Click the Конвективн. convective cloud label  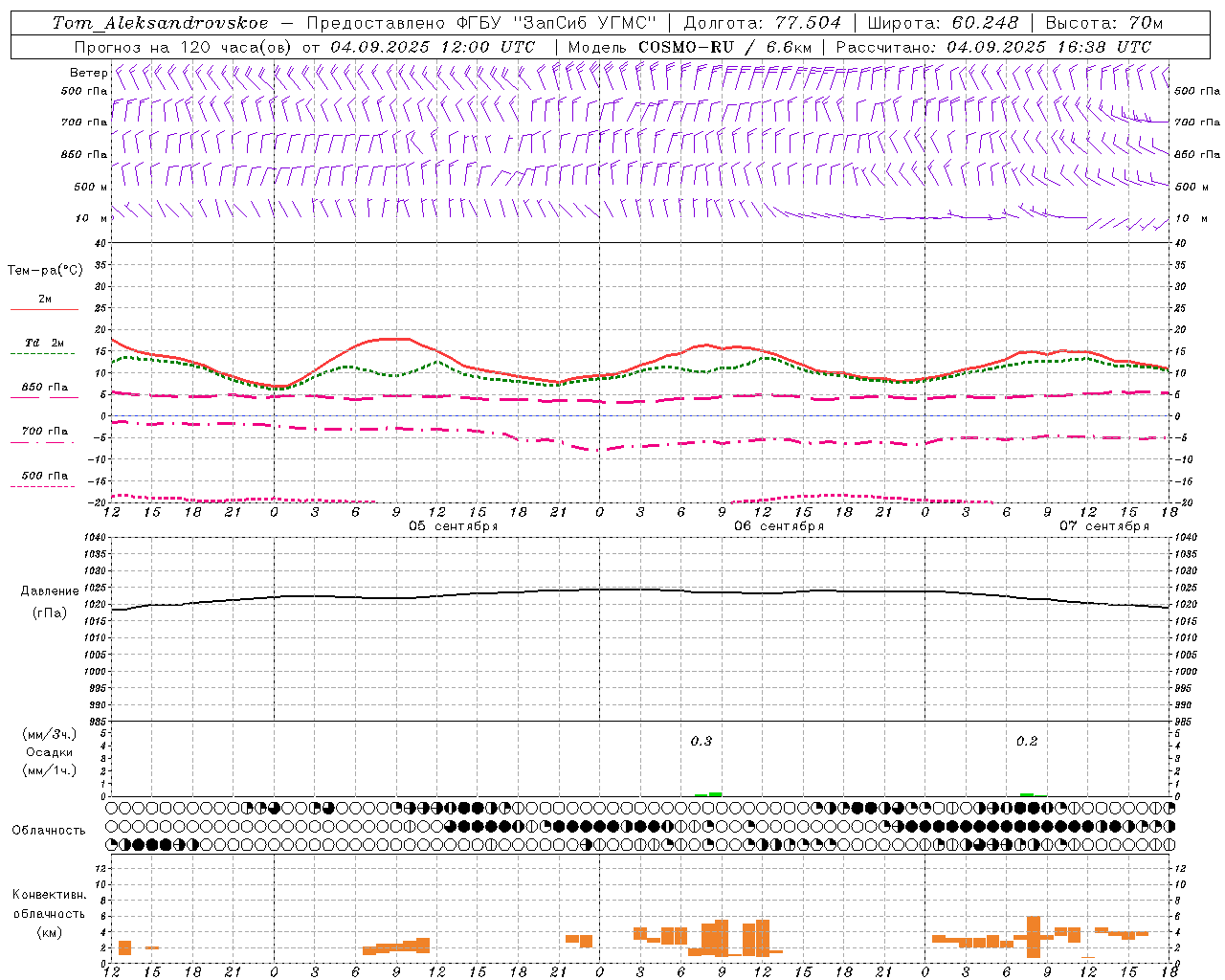point(49,895)
